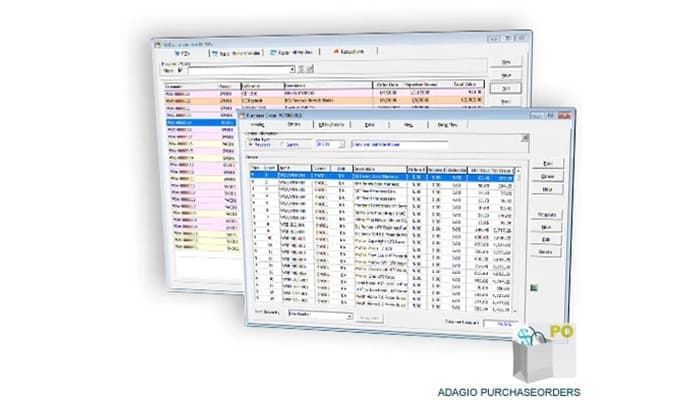Click the checkmark icon right of filter dropdown

tap(310, 68)
